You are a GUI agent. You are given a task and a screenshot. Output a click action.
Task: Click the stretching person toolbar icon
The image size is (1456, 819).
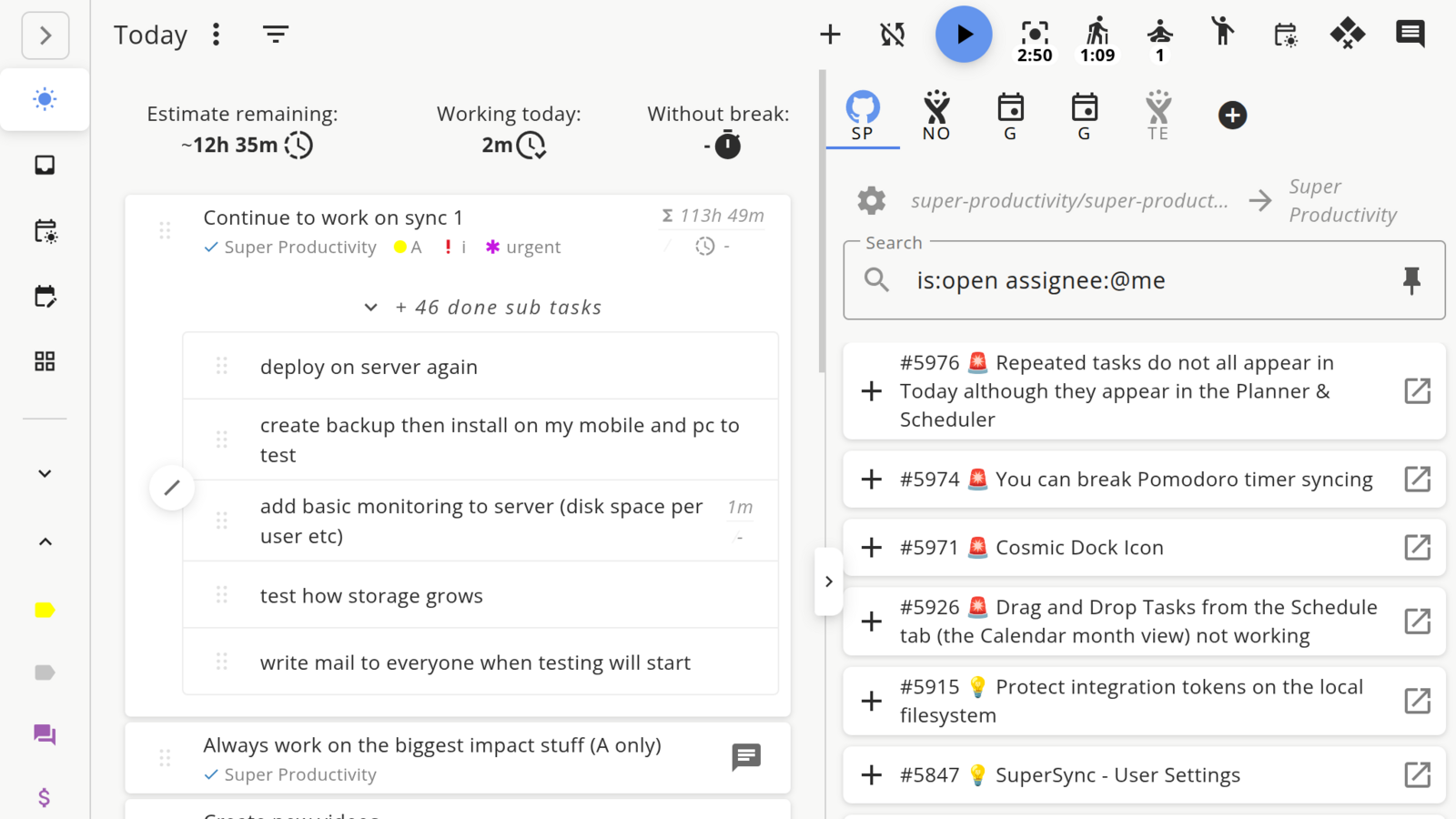(1223, 33)
